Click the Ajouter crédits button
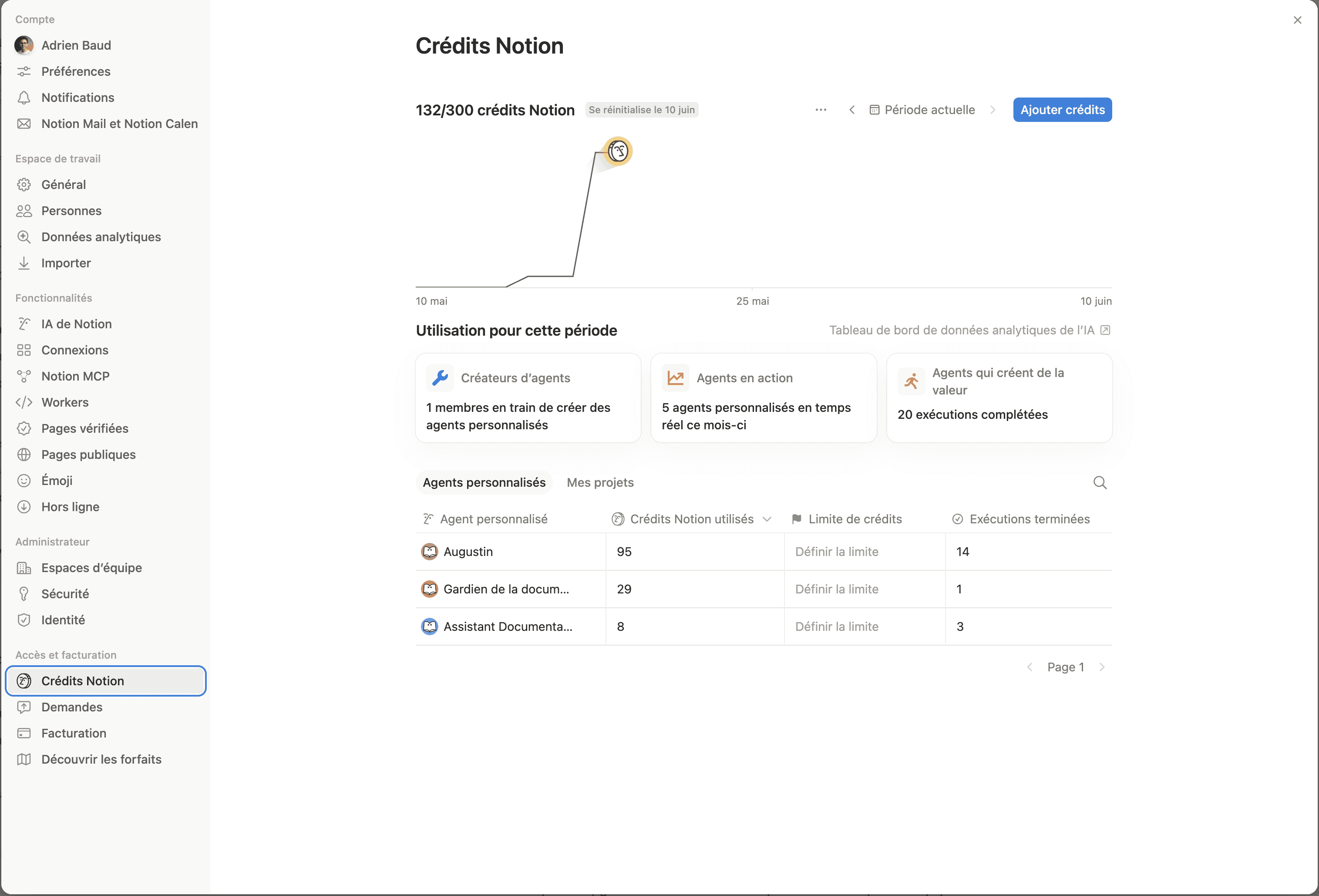Screen dimensions: 1319x896 (1063, 110)
